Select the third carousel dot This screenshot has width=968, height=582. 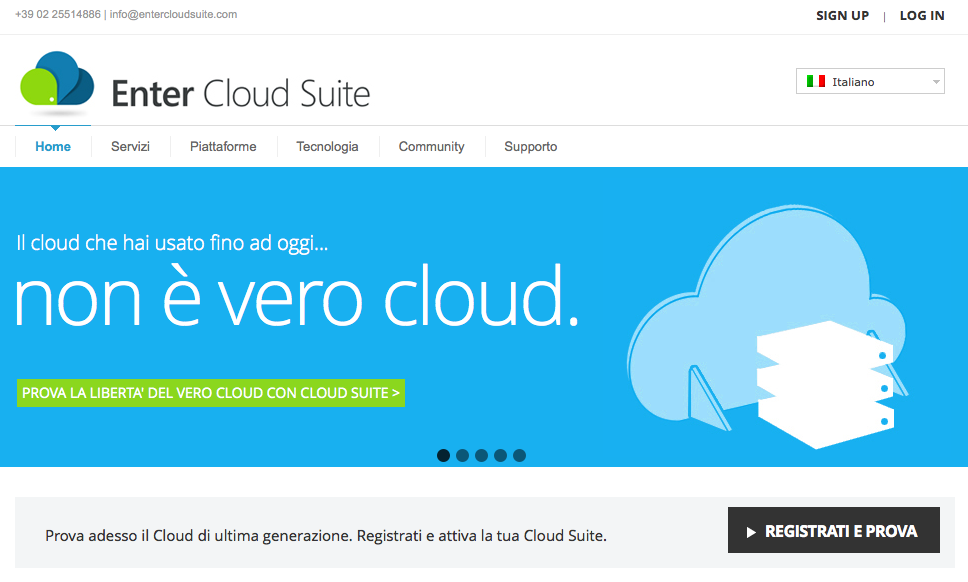click(x=481, y=455)
